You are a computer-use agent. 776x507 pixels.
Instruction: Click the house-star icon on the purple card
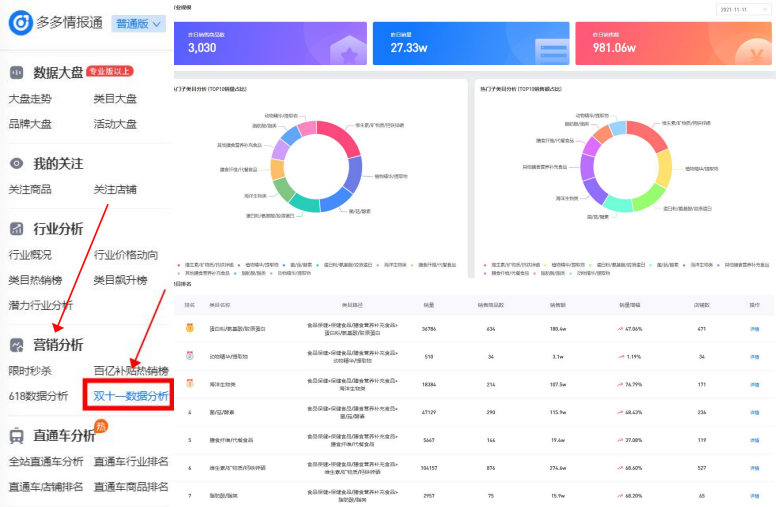pos(348,51)
